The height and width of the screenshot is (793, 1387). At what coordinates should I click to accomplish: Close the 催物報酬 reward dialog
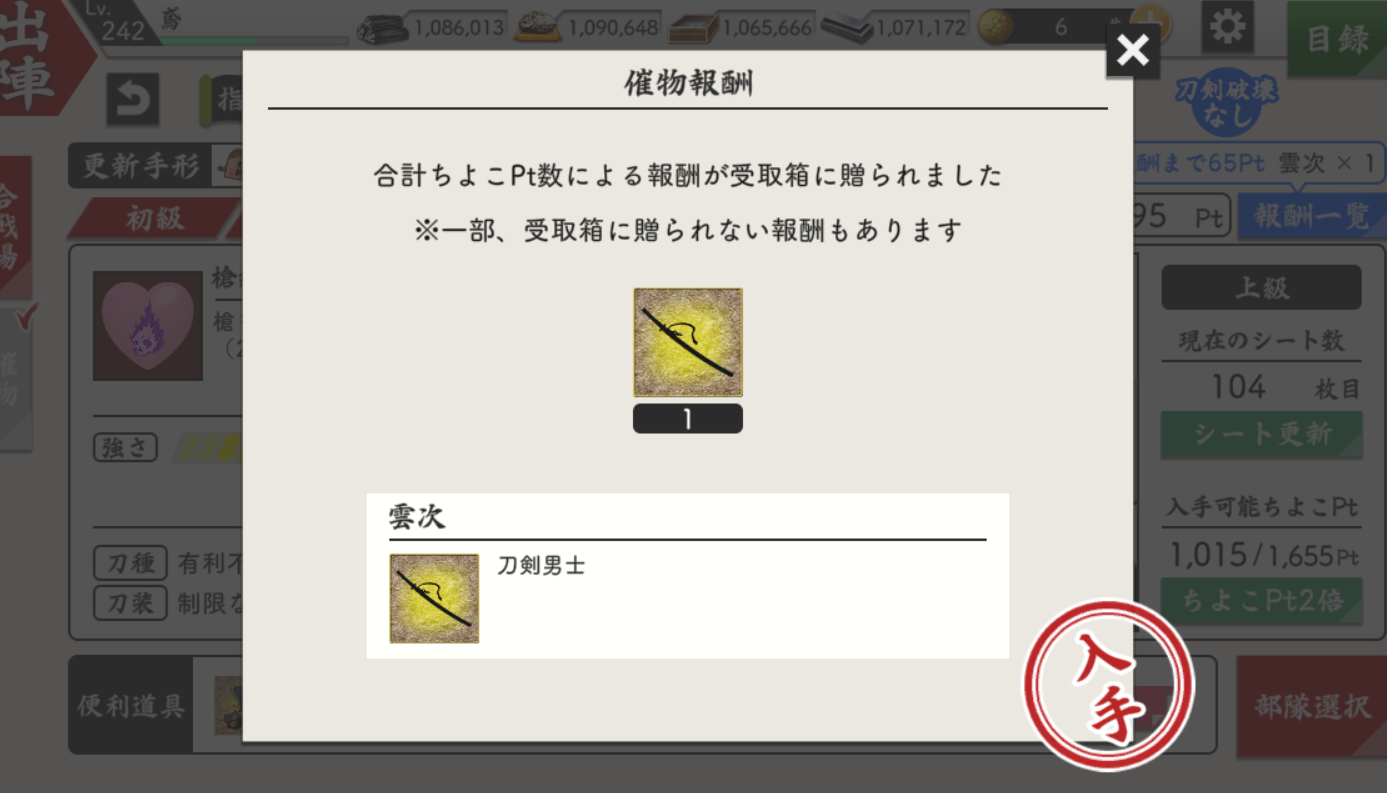[1132, 50]
